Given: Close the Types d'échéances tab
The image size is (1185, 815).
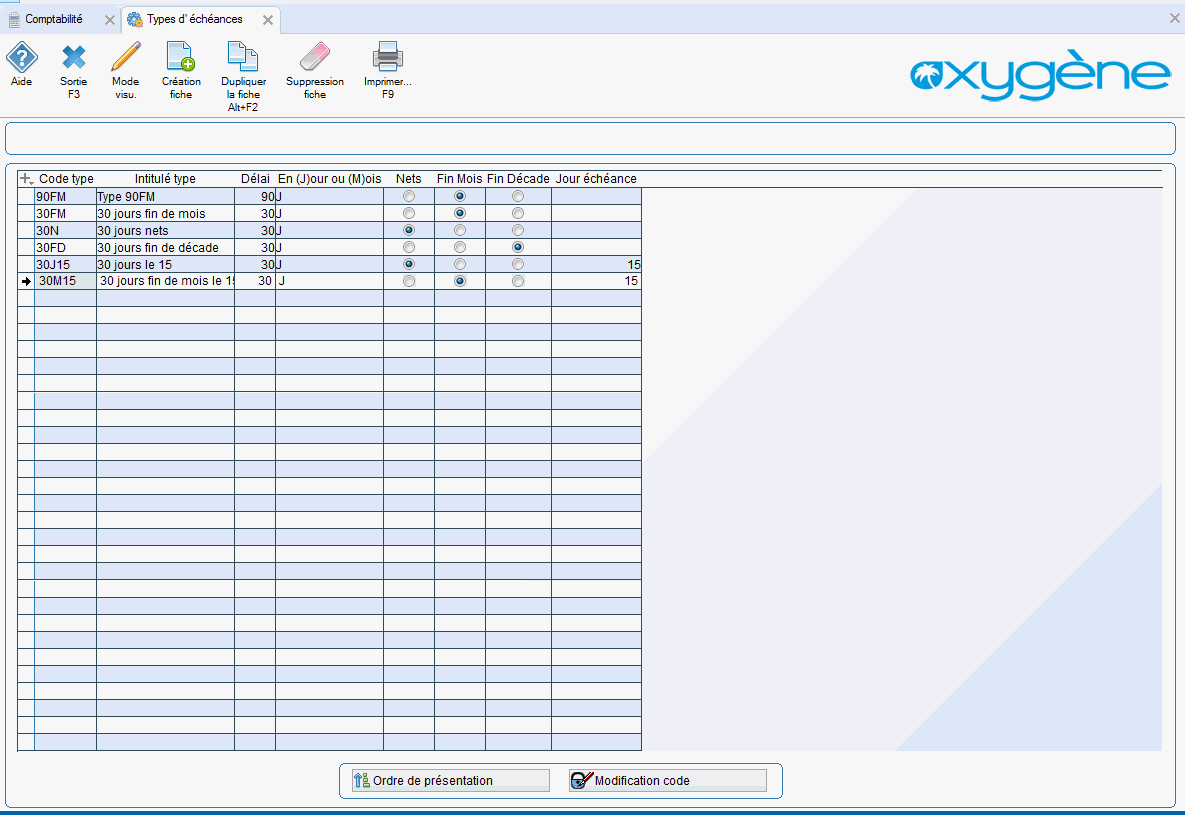Looking at the screenshot, I should click(x=267, y=20).
